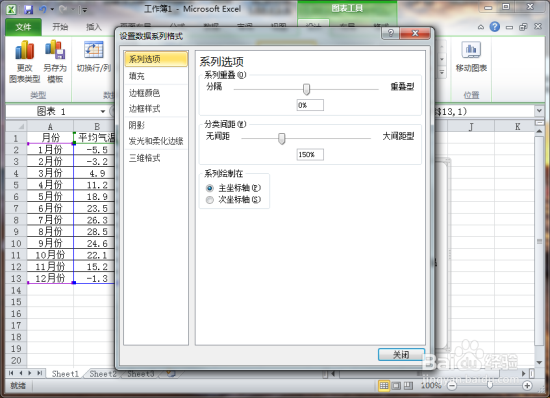Click the Gap Width 150% input field
550x398 pixels.
pyautogui.click(x=310, y=155)
